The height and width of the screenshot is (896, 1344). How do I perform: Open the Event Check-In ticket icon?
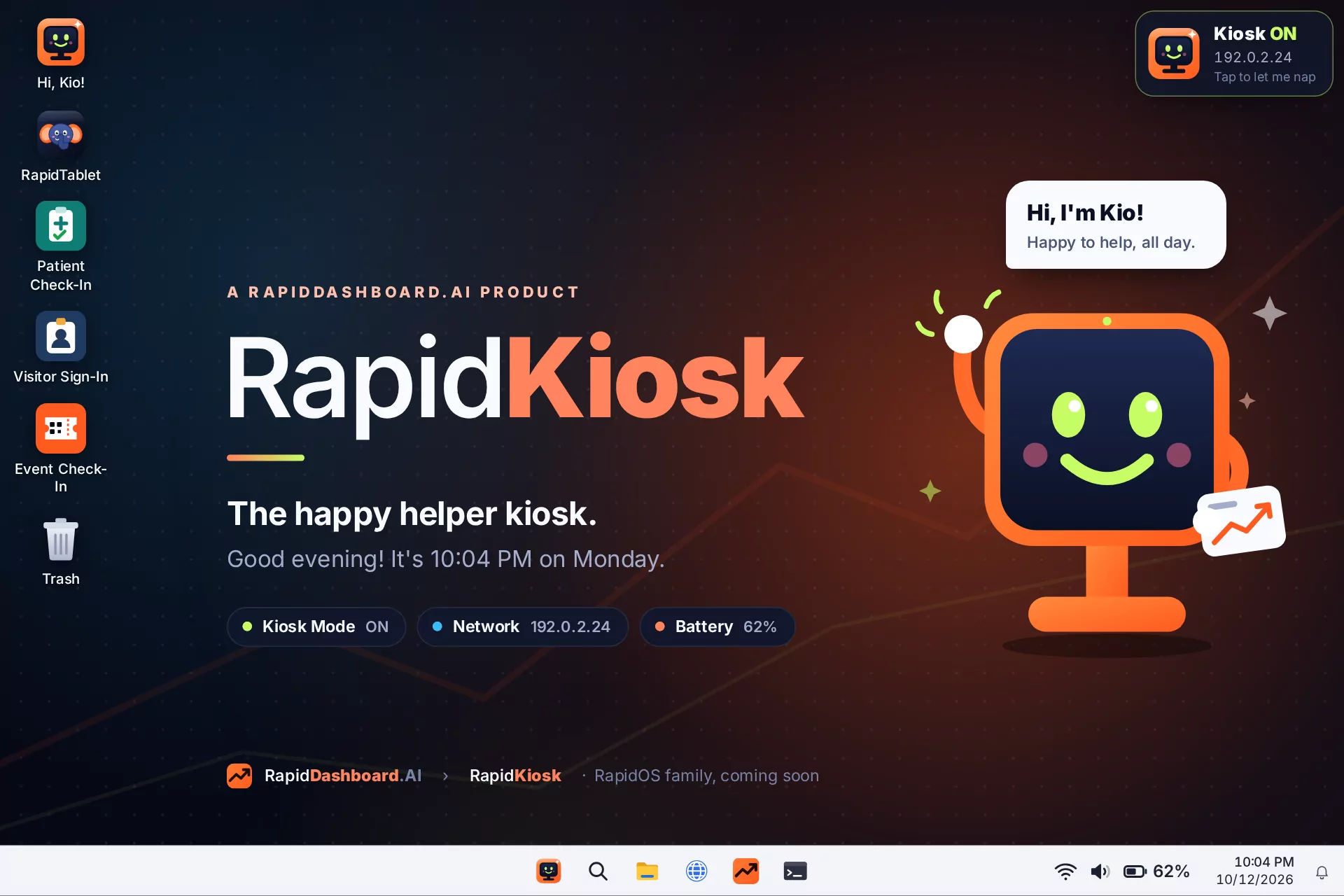61,428
